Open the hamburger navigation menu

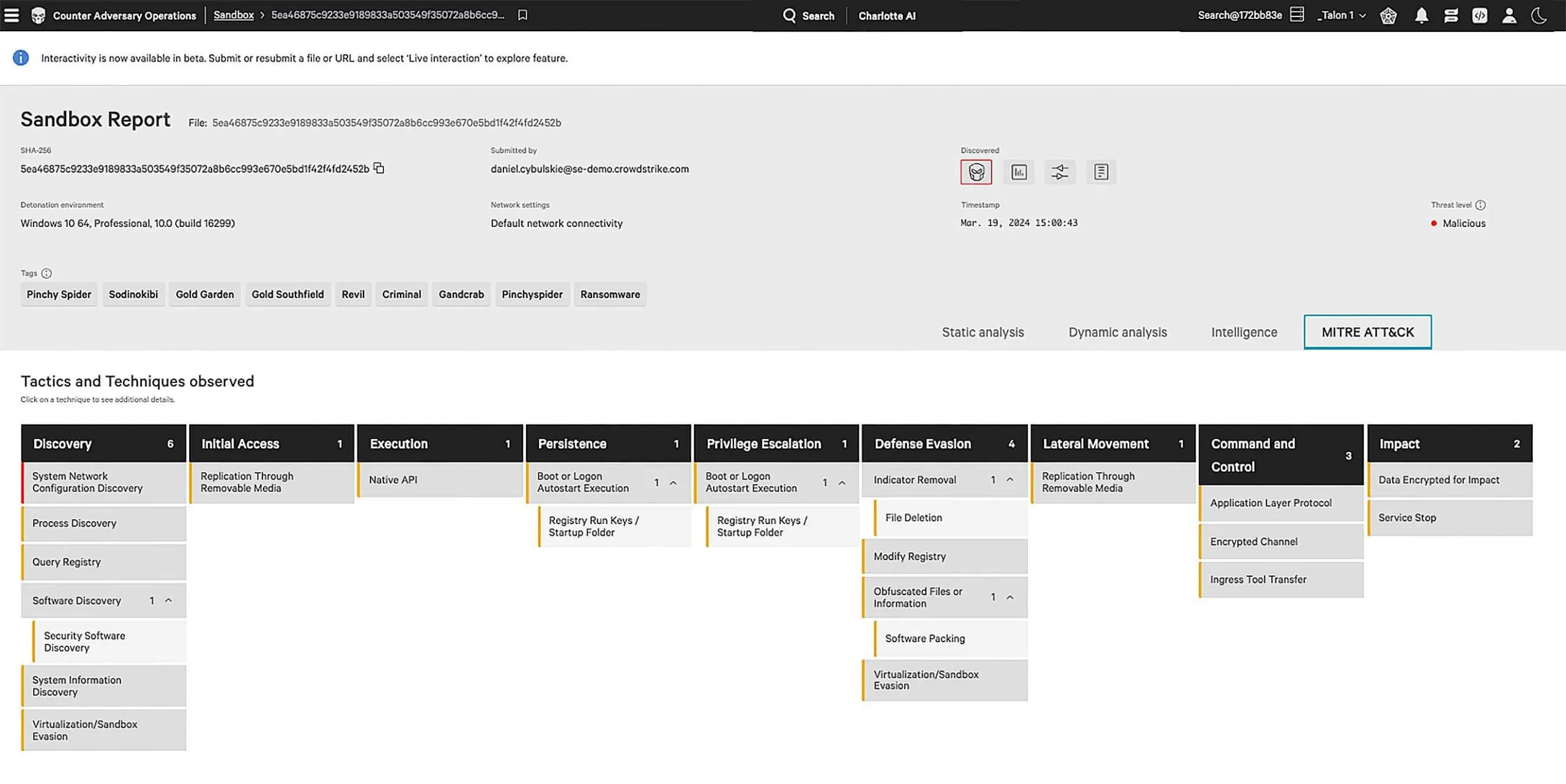(12, 15)
